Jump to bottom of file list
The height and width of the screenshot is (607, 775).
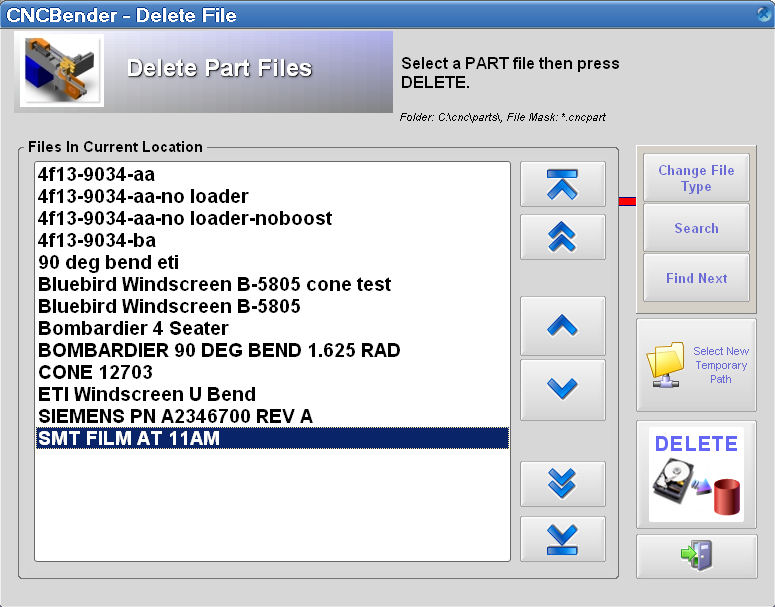[562, 538]
